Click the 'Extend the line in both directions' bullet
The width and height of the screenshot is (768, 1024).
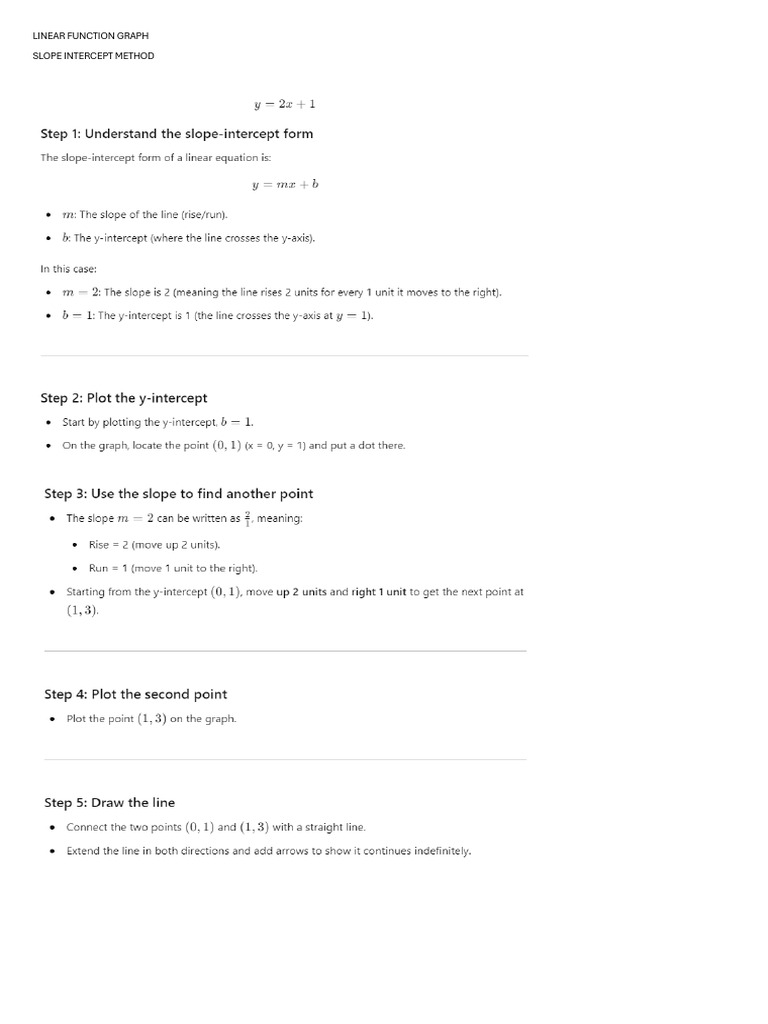click(268, 851)
